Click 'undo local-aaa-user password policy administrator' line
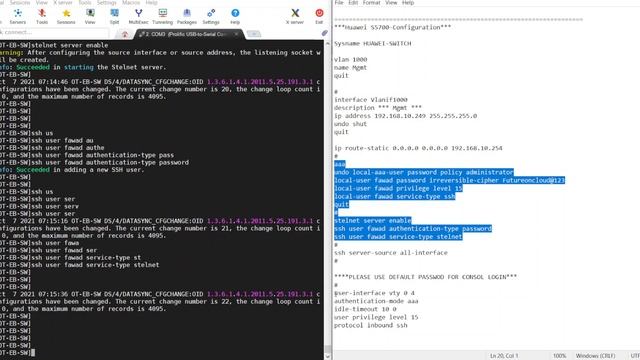This screenshot has width=640, height=360. tap(424, 172)
